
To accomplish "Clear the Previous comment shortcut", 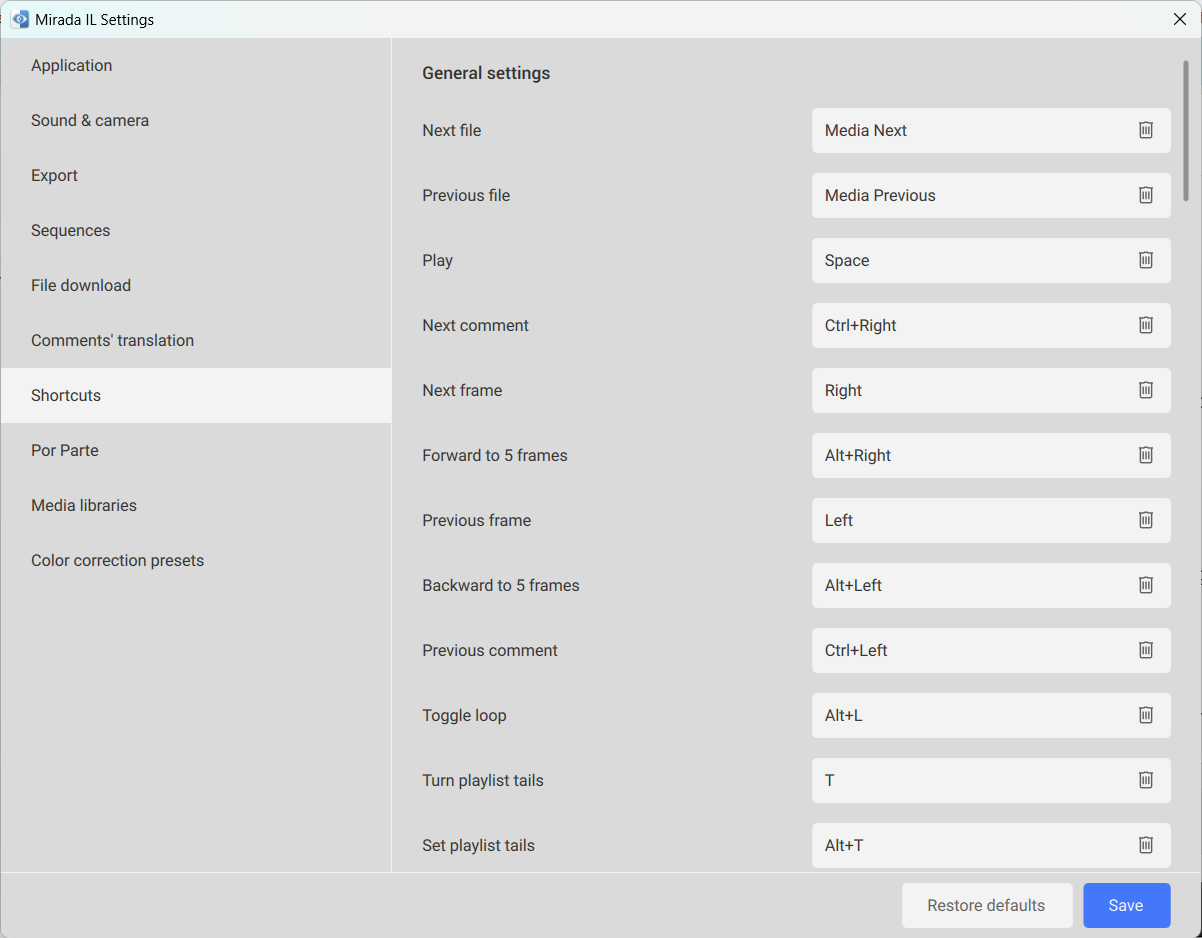I will pos(1146,650).
